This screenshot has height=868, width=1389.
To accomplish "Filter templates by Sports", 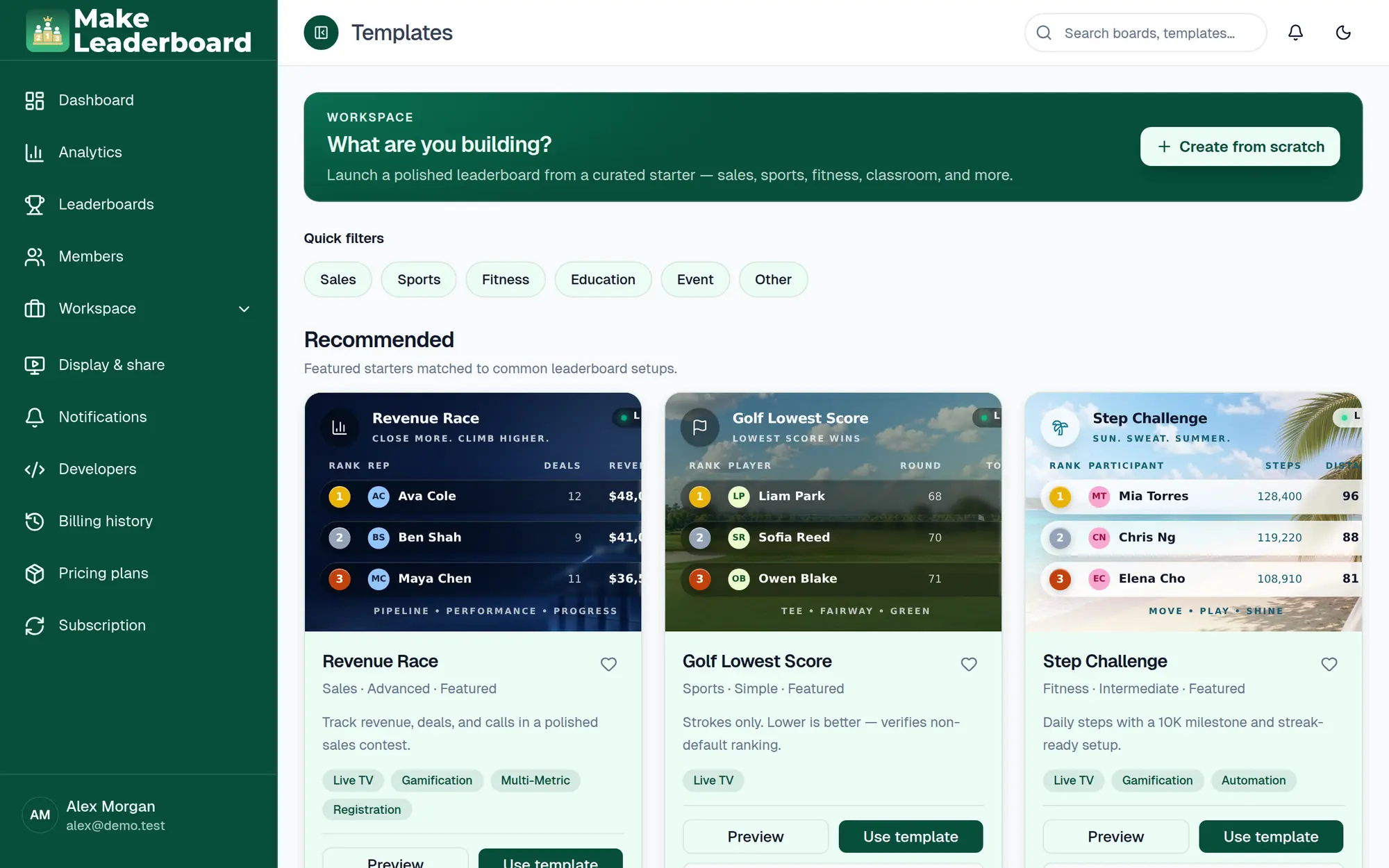I will [419, 280].
